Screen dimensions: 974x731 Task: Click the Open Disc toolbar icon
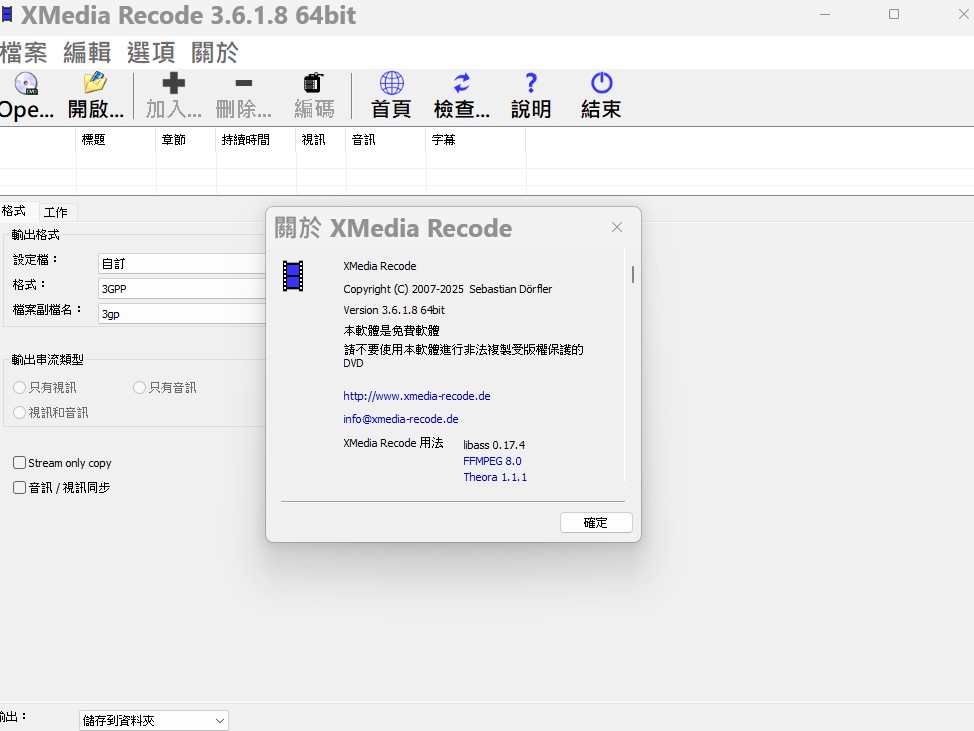click(26, 84)
